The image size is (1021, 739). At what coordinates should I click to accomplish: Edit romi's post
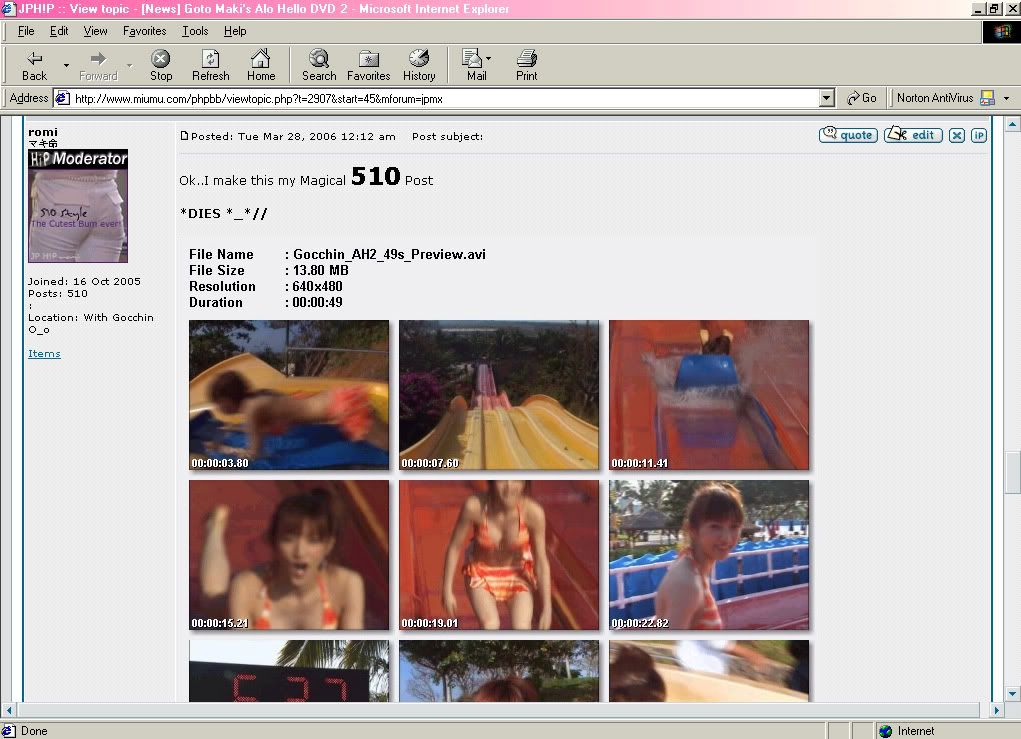click(x=913, y=135)
